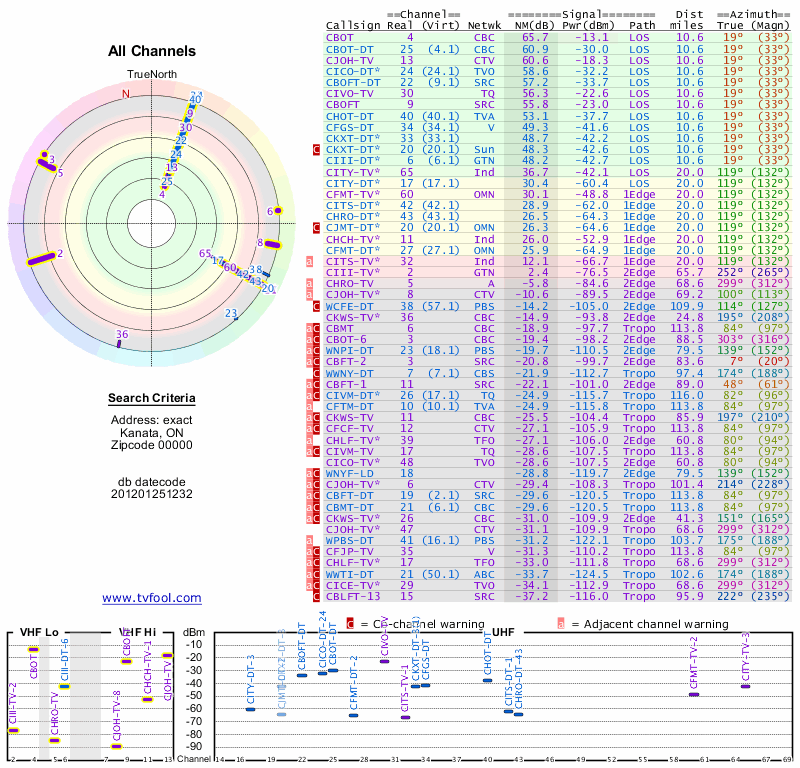Click the CBOT callsign in first row

click(x=341, y=37)
